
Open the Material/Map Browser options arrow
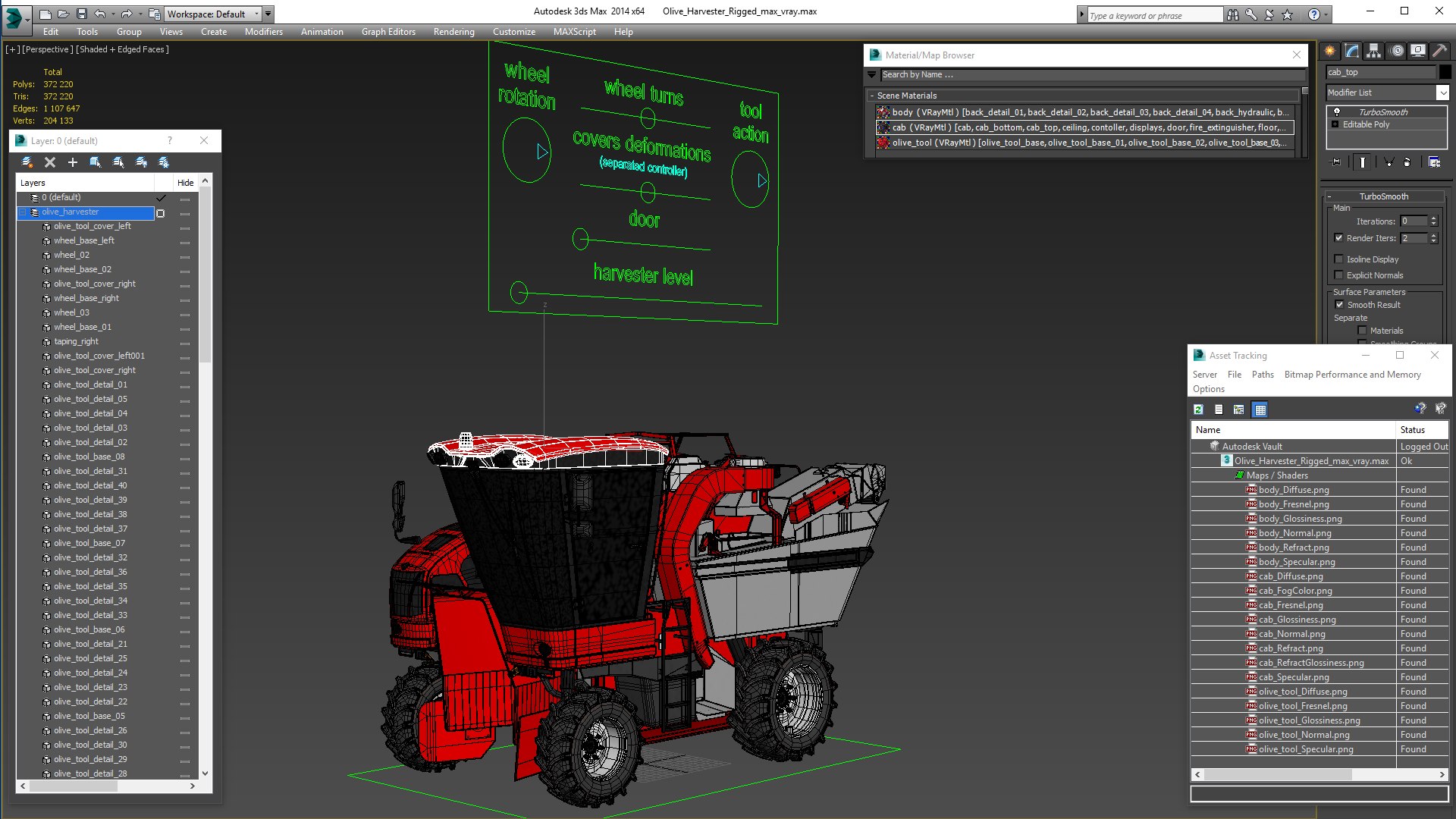tap(872, 74)
